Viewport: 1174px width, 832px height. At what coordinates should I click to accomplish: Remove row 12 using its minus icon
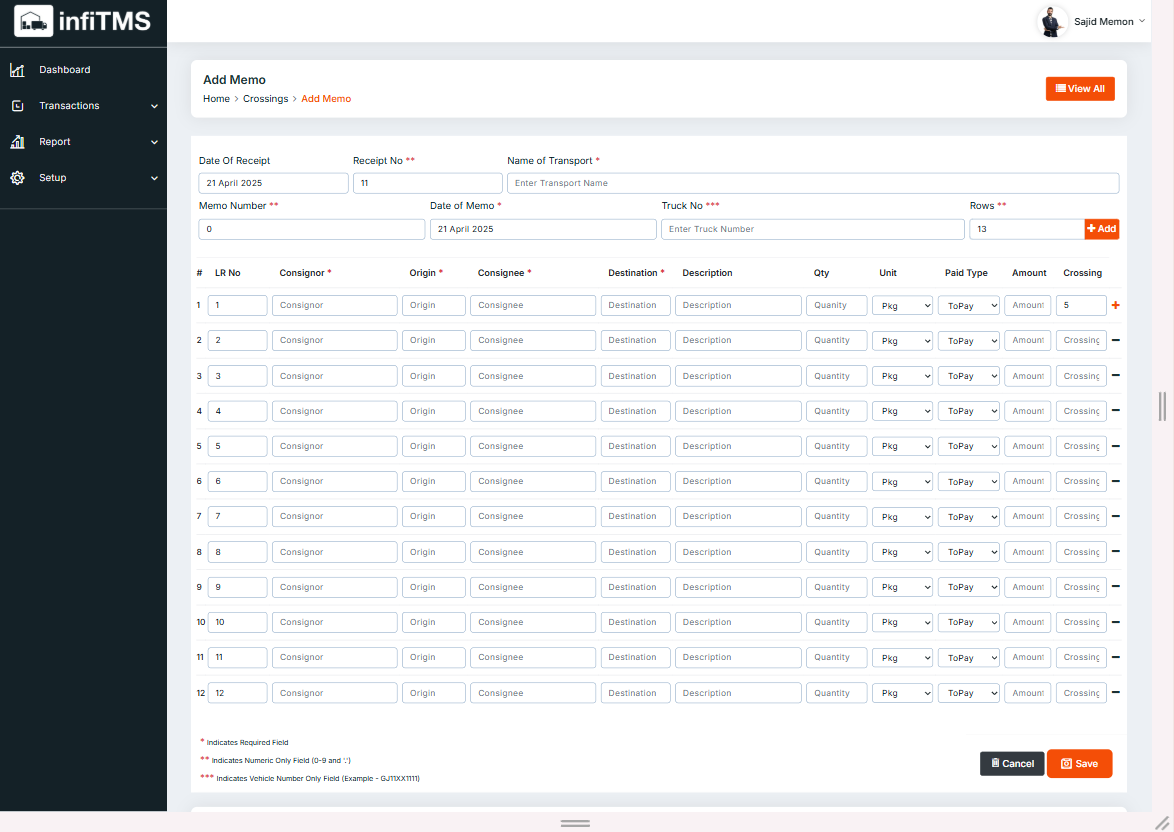[1115, 692]
